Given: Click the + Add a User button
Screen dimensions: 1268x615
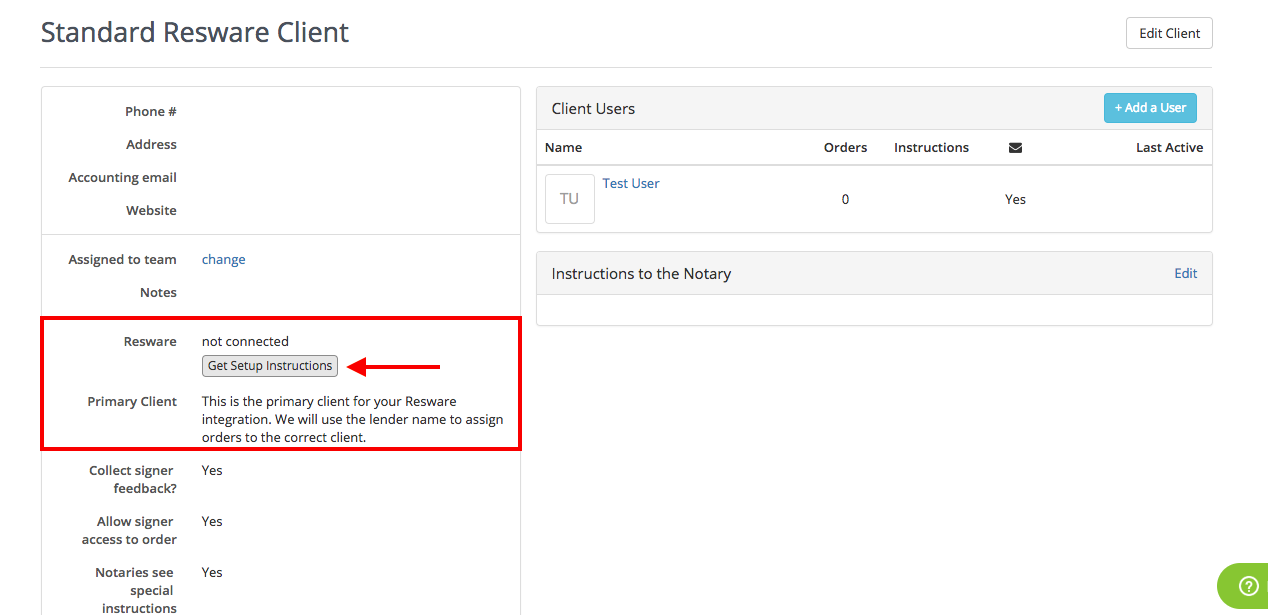Looking at the screenshot, I should click(x=1150, y=107).
